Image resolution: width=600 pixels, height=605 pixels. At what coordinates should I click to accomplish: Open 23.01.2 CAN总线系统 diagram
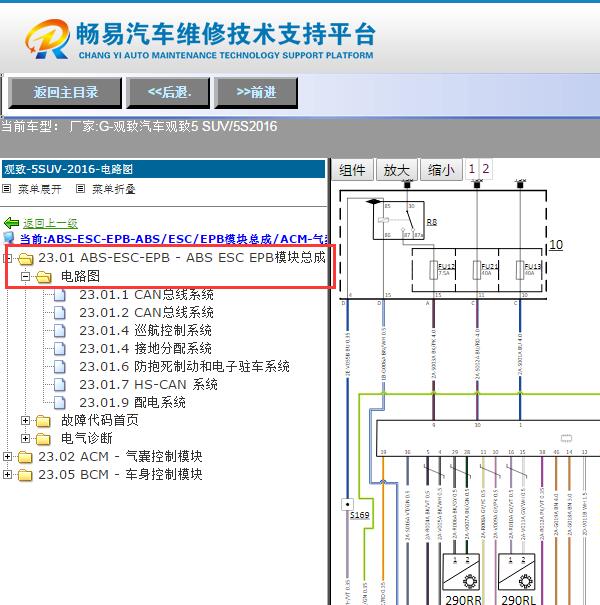(x=146, y=313)
